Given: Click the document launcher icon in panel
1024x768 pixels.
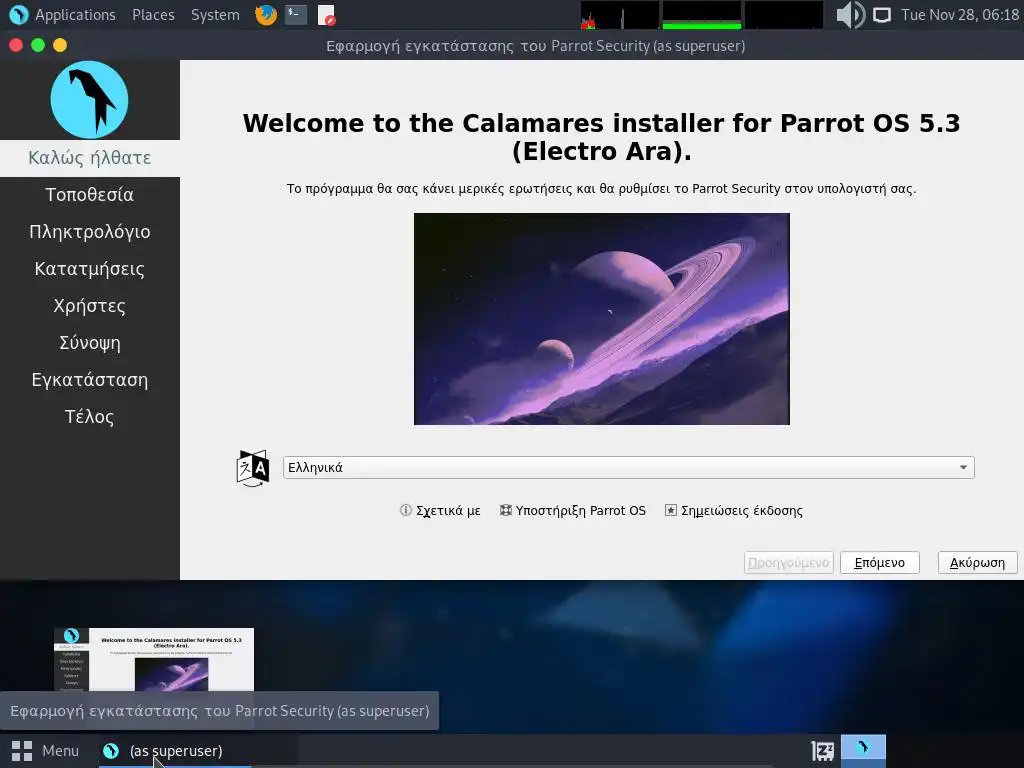Looking at the screenshot, I should coord(326,14).
